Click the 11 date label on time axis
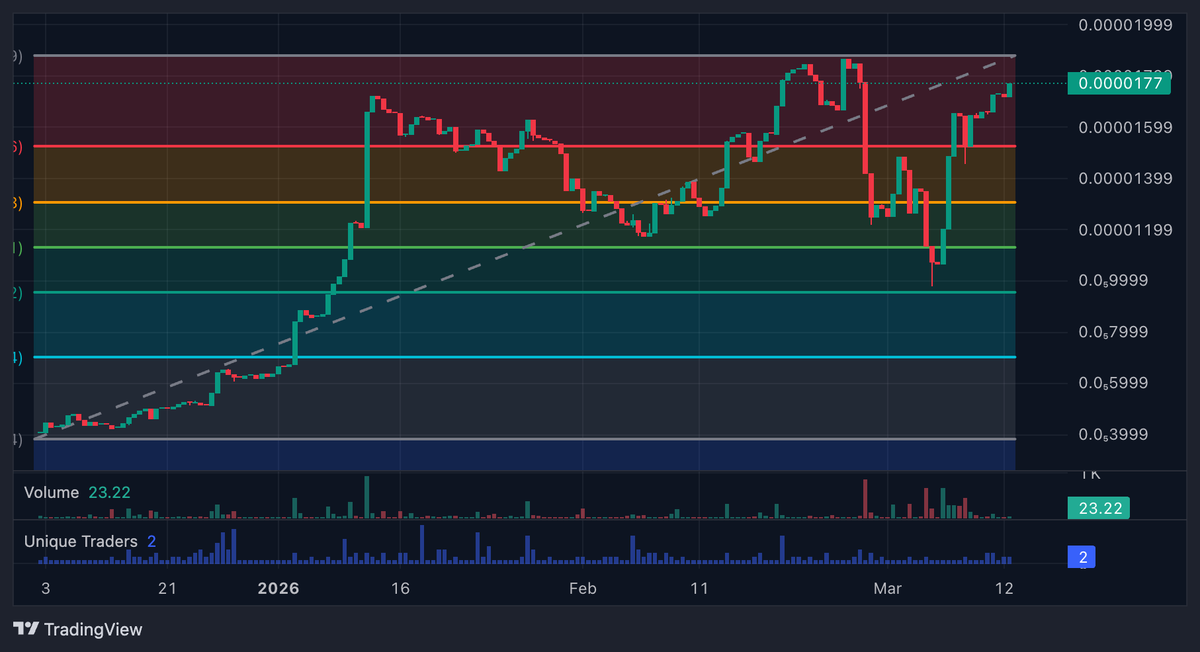Viewport: 1200px width, 652px height. [x=699, y=588]
